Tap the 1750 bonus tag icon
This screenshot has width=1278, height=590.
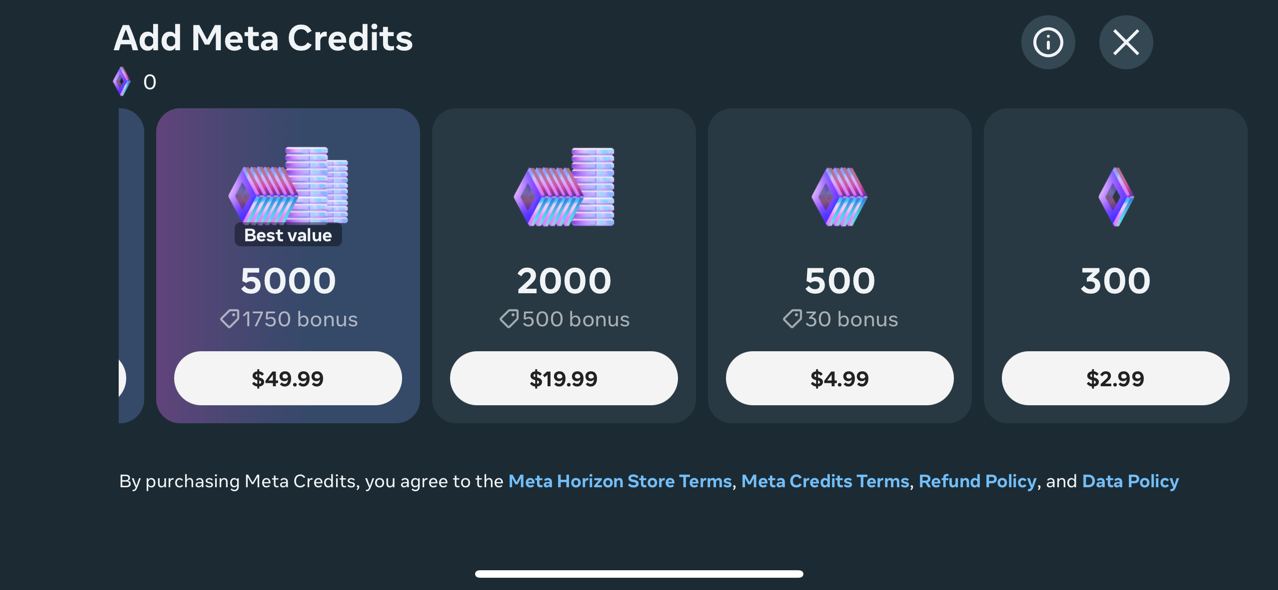pos(229,319)
